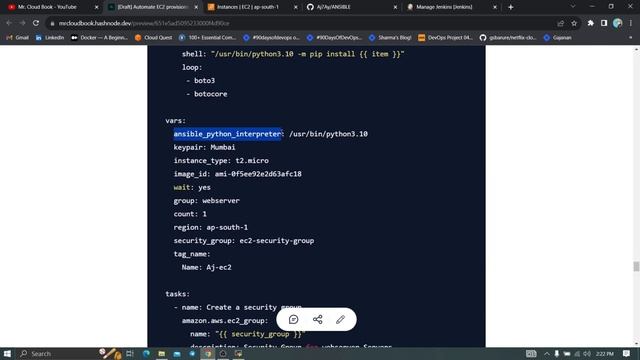This screenshot has width=640, height=360.
Task: Open the Gmail bookmark
Action: [x=18, y=38]
